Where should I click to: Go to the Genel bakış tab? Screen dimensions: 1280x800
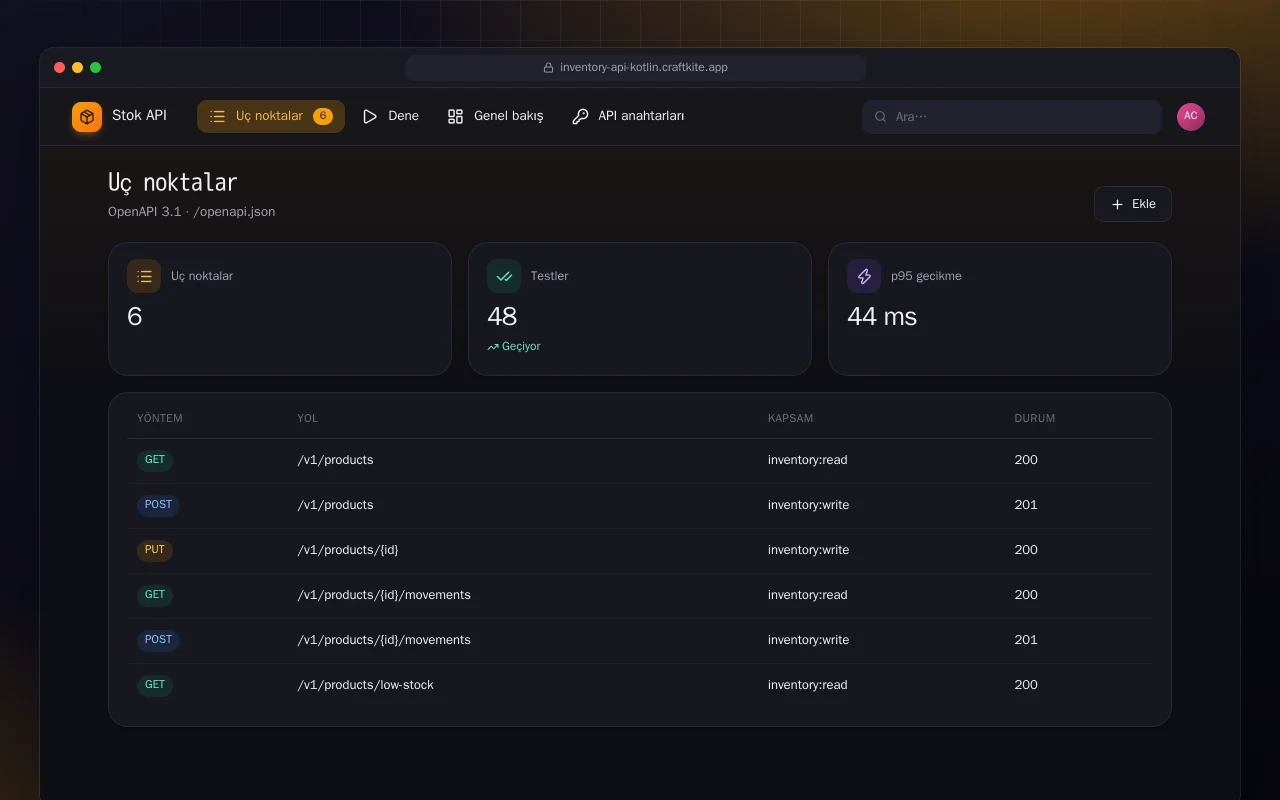[496, 117]
